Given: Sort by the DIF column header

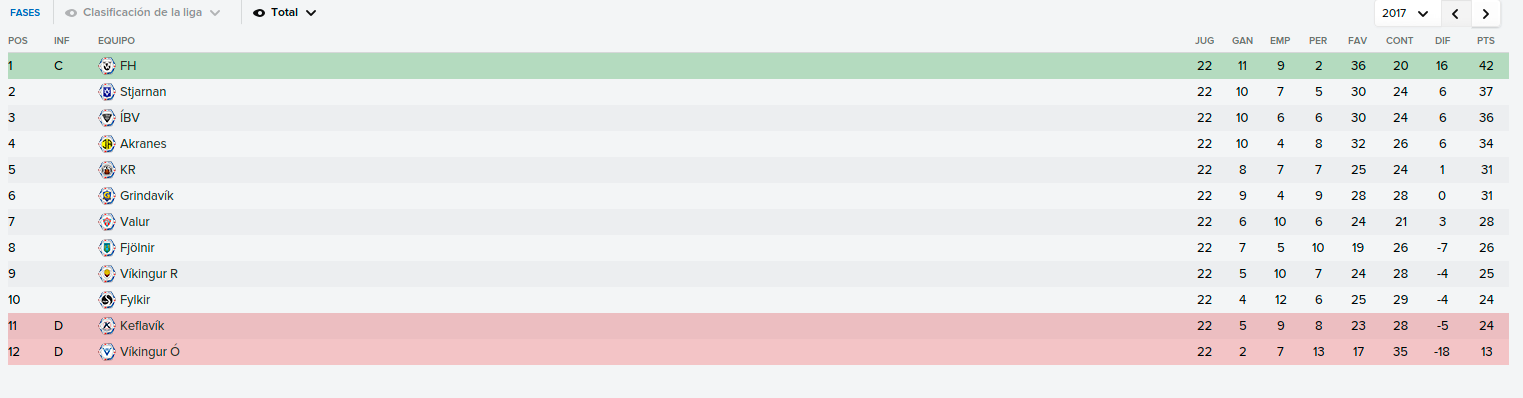Looking at the screenshot, I should pyautogui.click(x=1442, y=41).
